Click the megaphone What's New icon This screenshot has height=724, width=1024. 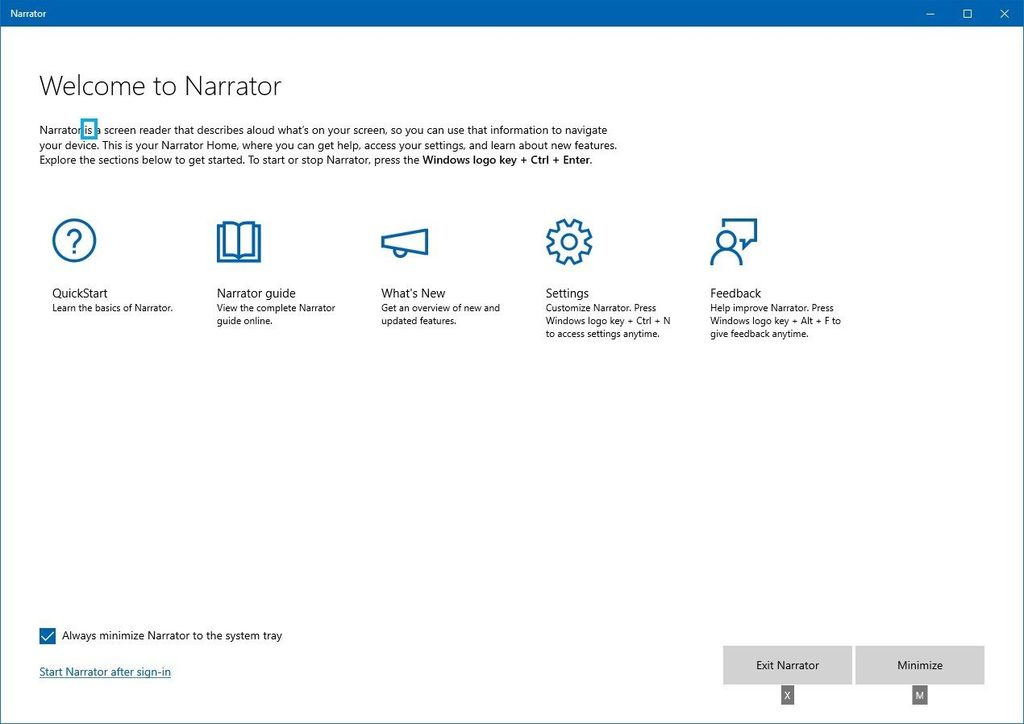tap(404, 240)
